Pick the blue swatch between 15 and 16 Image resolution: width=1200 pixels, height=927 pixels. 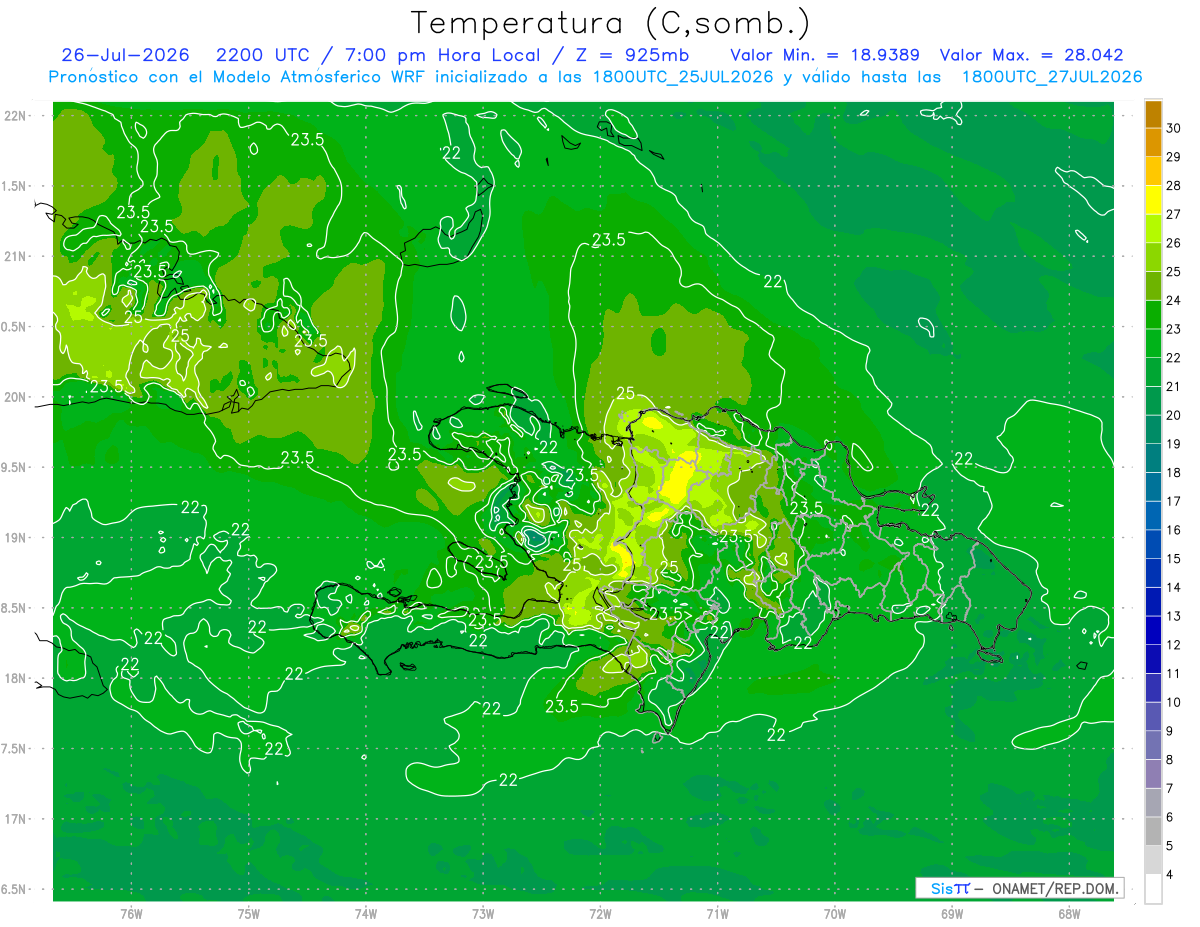[x=1153, y=544]
